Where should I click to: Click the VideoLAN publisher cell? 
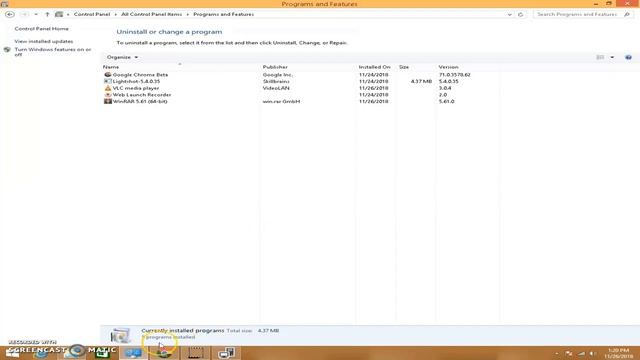[x=276, y=88]
